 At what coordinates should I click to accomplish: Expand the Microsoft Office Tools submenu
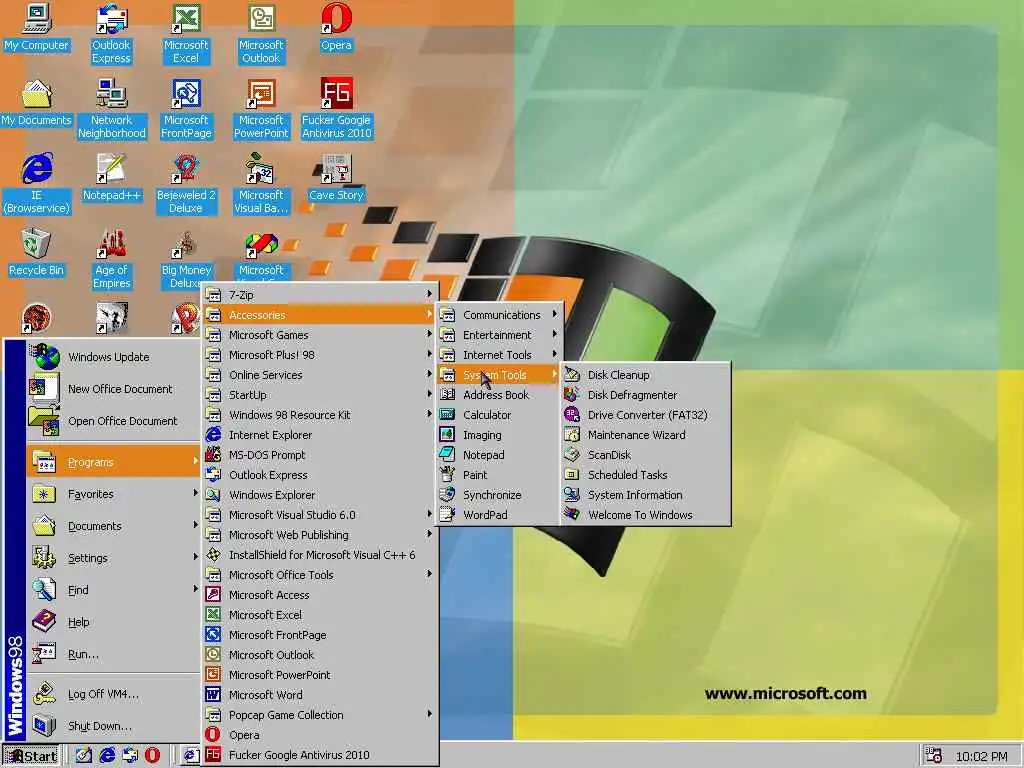click(x=320, y=575)
